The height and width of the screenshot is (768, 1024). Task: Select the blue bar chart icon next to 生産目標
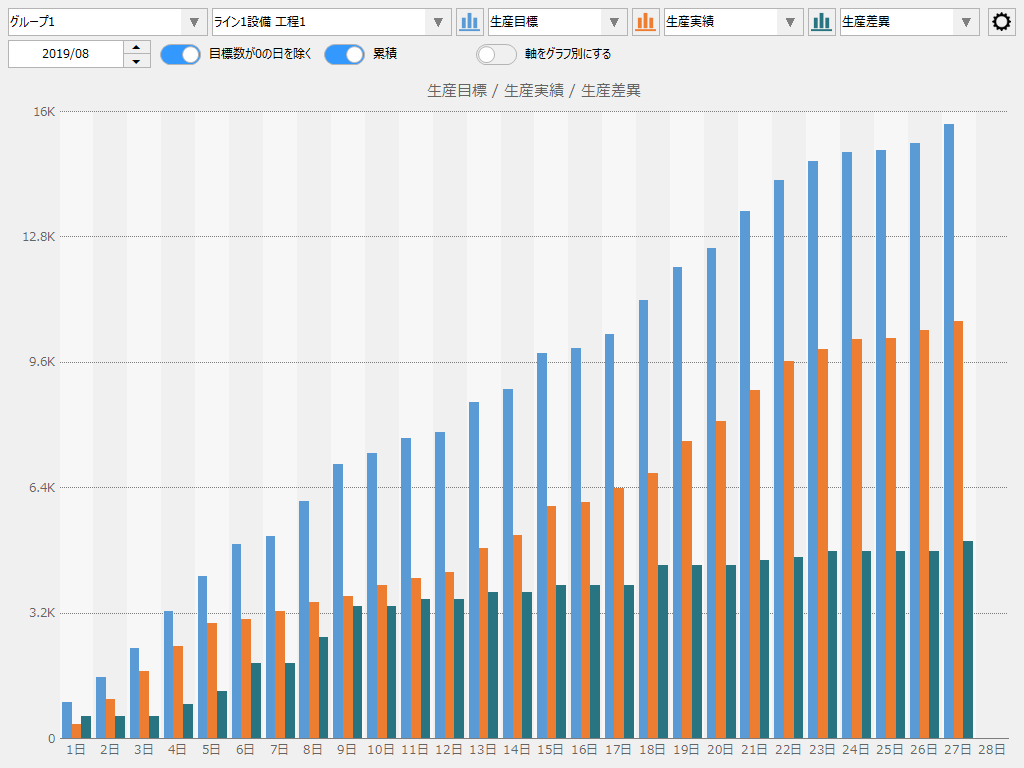click(470, 21)
